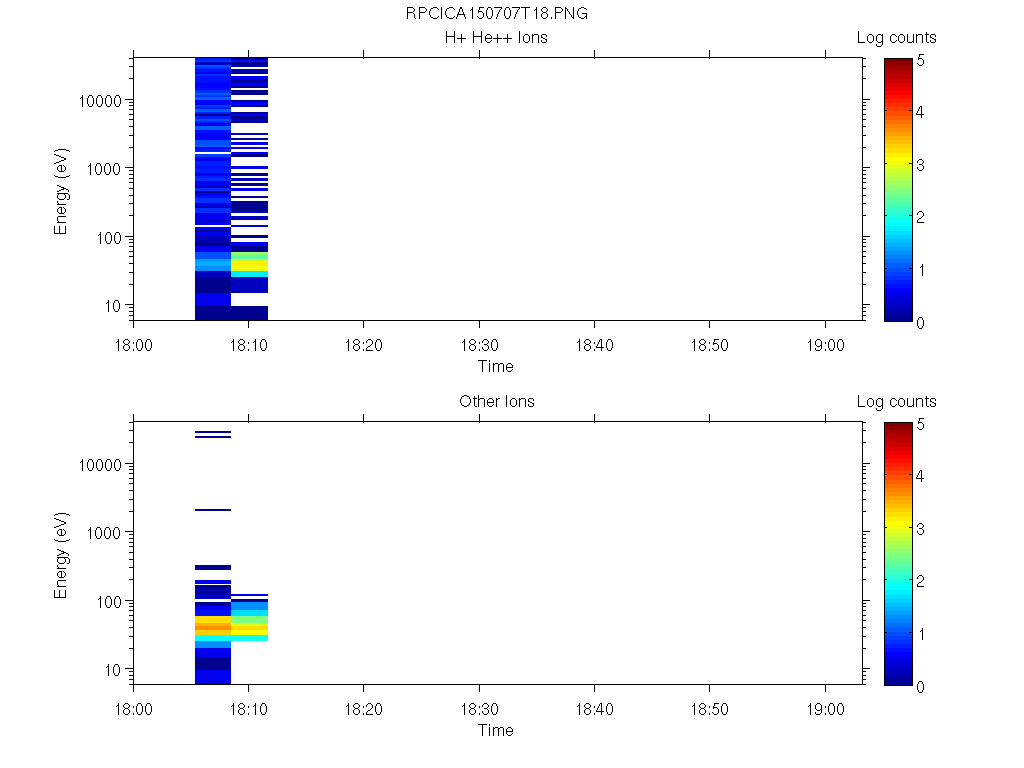1024x768 pixels.
Task: Click value 2 on Other Ions colorbar scale
Action: (920, 581)
